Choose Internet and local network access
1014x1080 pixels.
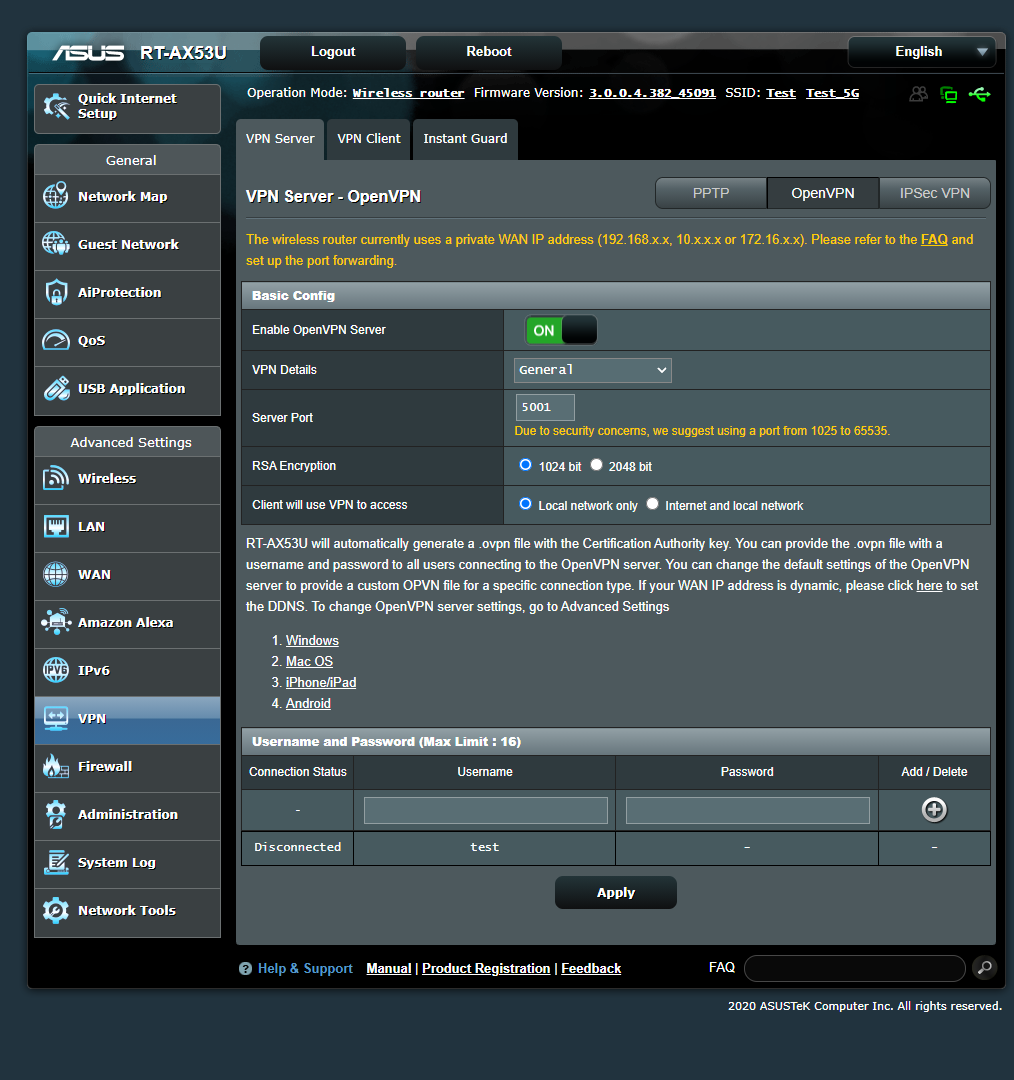click(x=652, y=504)
